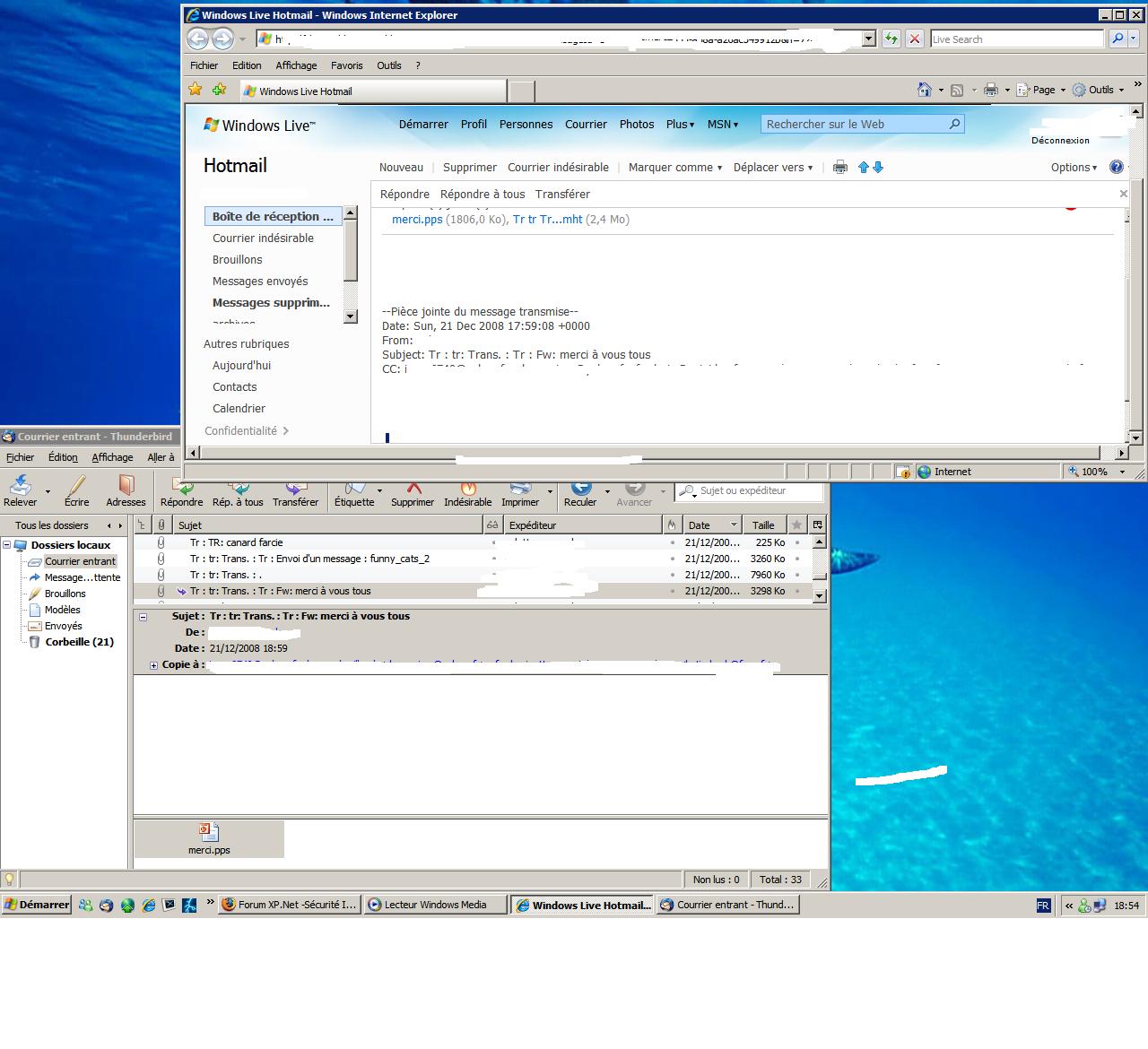Image resolution: width=1148 pixels, height=1049 pixels.
Task: Expand the Copie à recipients list
Action: coord(153,665)
